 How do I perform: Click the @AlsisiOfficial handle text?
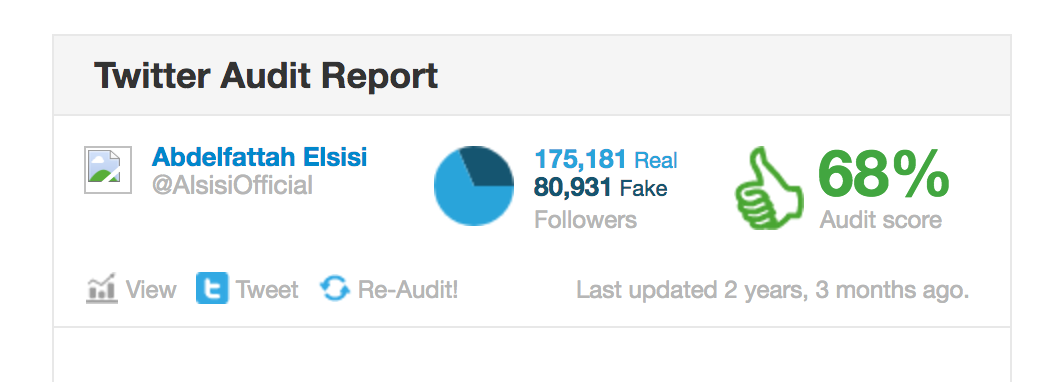click(x=232, y=185)
